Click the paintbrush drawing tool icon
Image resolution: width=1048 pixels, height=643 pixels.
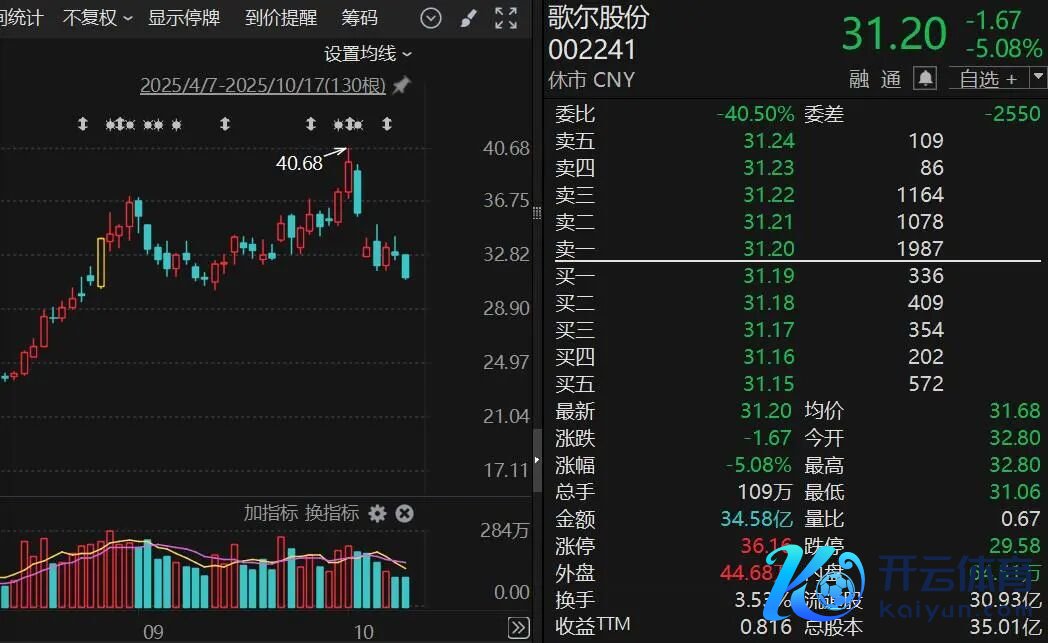pyautogui.click(x=469, y=18)
